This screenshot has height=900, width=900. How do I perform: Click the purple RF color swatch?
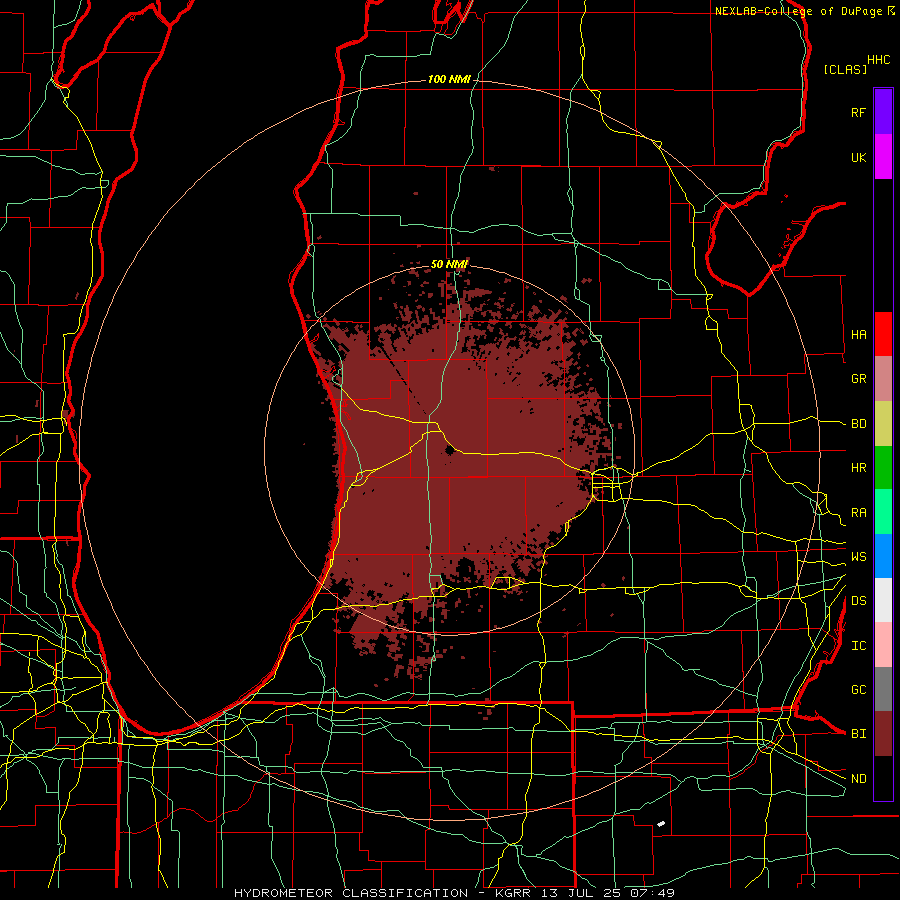[x=883, y=112]
